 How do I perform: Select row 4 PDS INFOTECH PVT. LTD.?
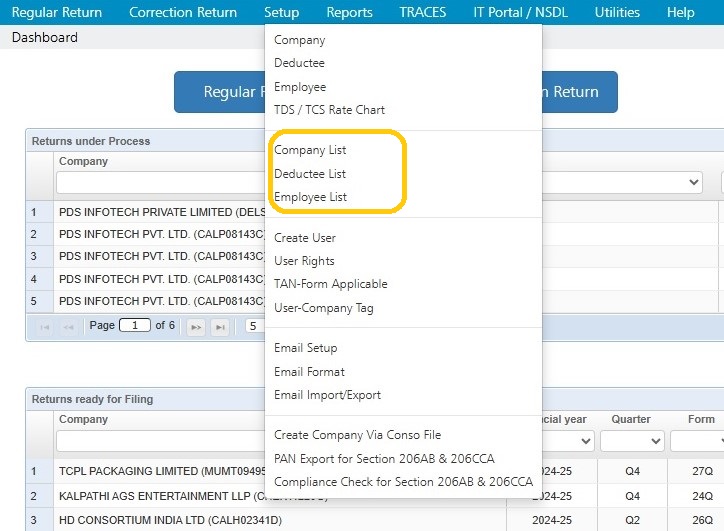point(161,279)
